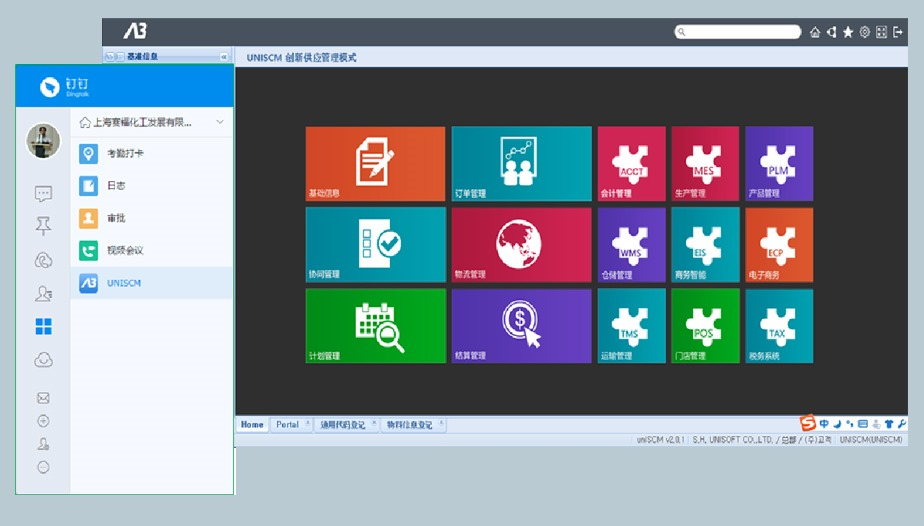Open the POS 门店管理 module tile

click(x=705, y=326)
